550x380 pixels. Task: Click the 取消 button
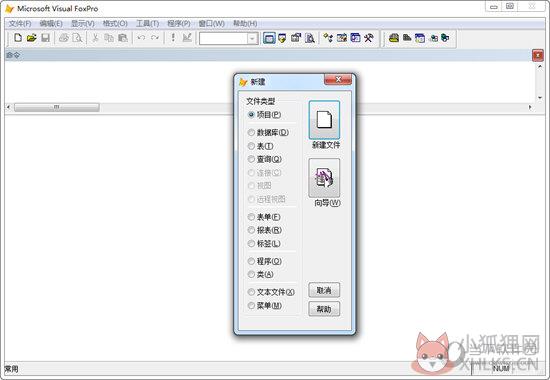tap(324, 290)
